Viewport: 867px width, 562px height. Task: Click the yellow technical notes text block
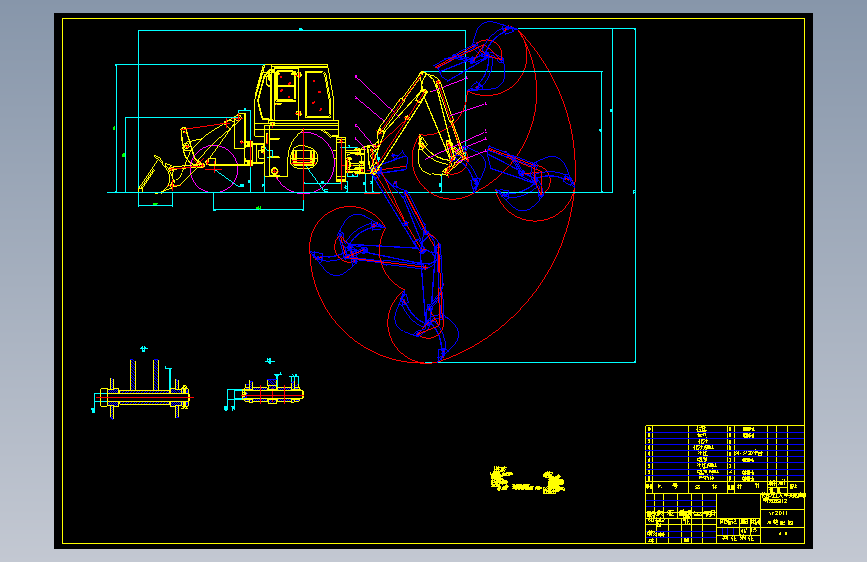pos(527,480)
